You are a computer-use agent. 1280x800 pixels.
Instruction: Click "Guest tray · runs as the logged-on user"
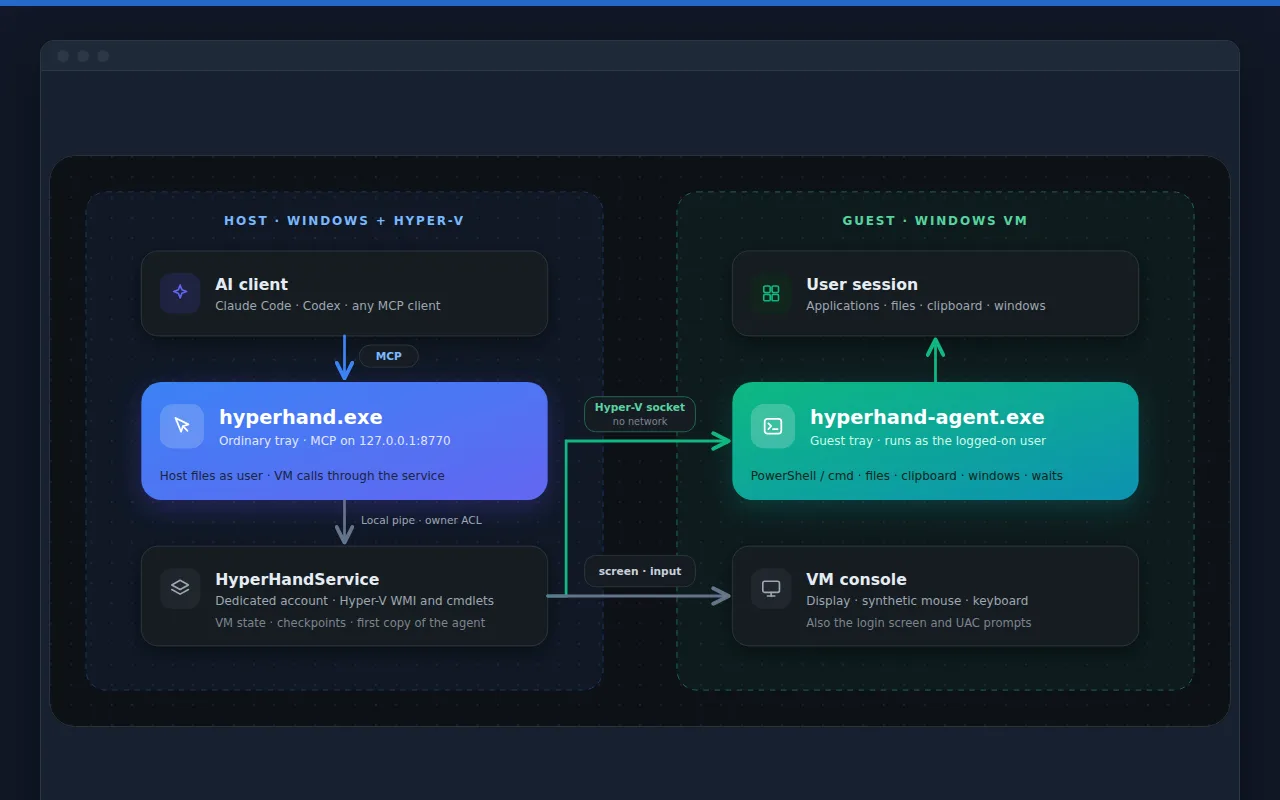(x=928, y=440)
